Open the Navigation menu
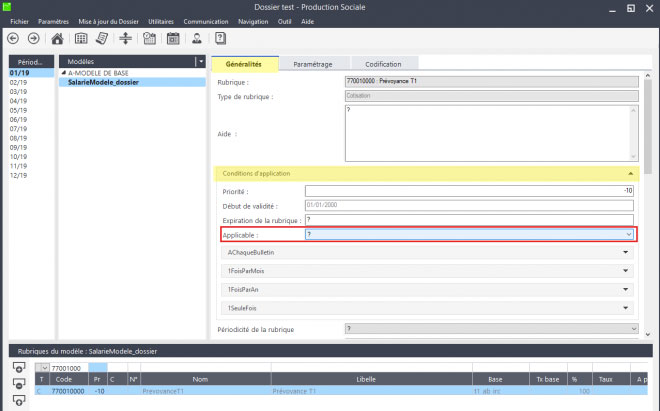Screen dimensions: 660x411 [253, 21]
